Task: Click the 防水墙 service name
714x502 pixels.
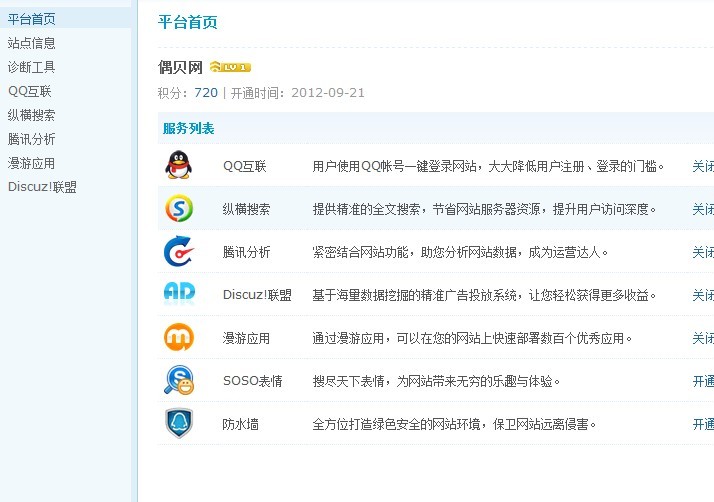Action: click(x=240, y=424)
